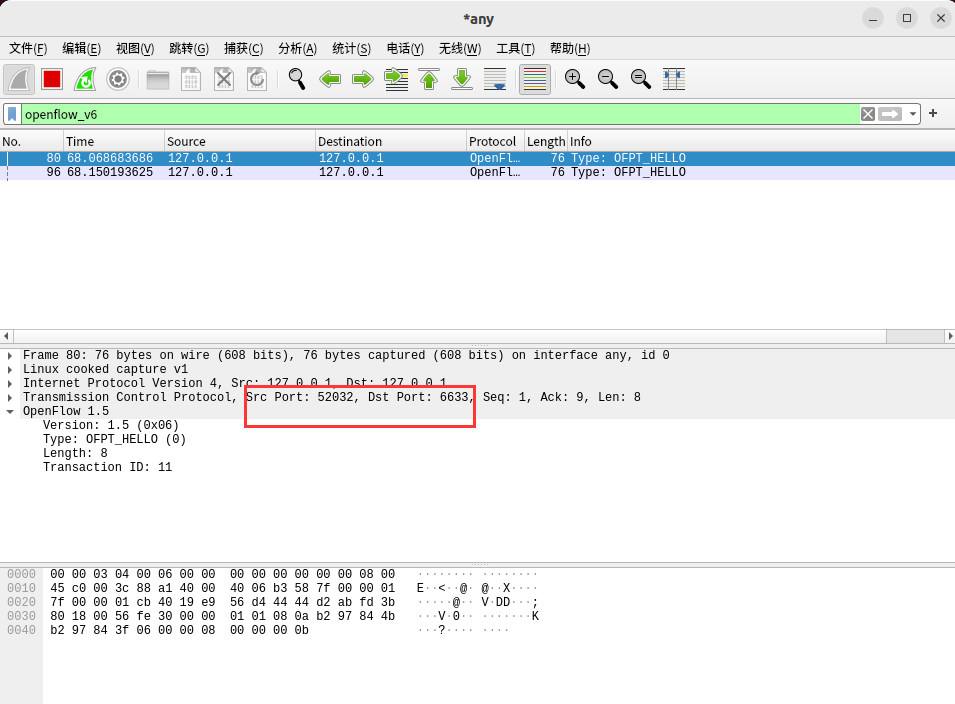This screenshot has width=955, height=704.
Task: Open the 无线(W) menu
Action: (x=460, y=49)
